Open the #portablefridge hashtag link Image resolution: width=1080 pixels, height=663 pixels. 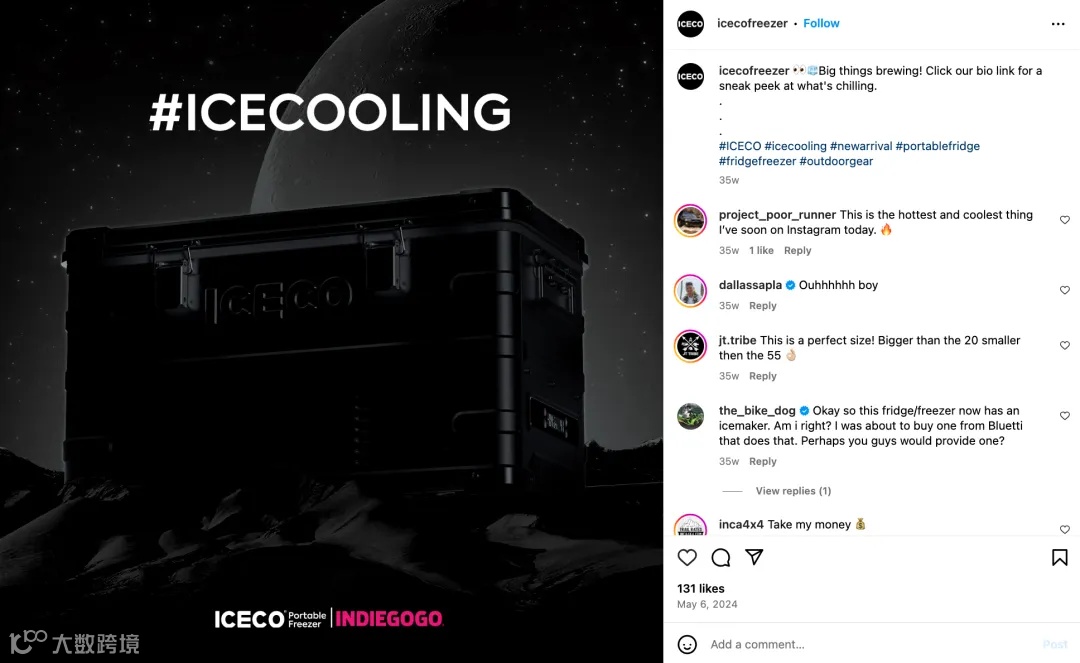937,146
